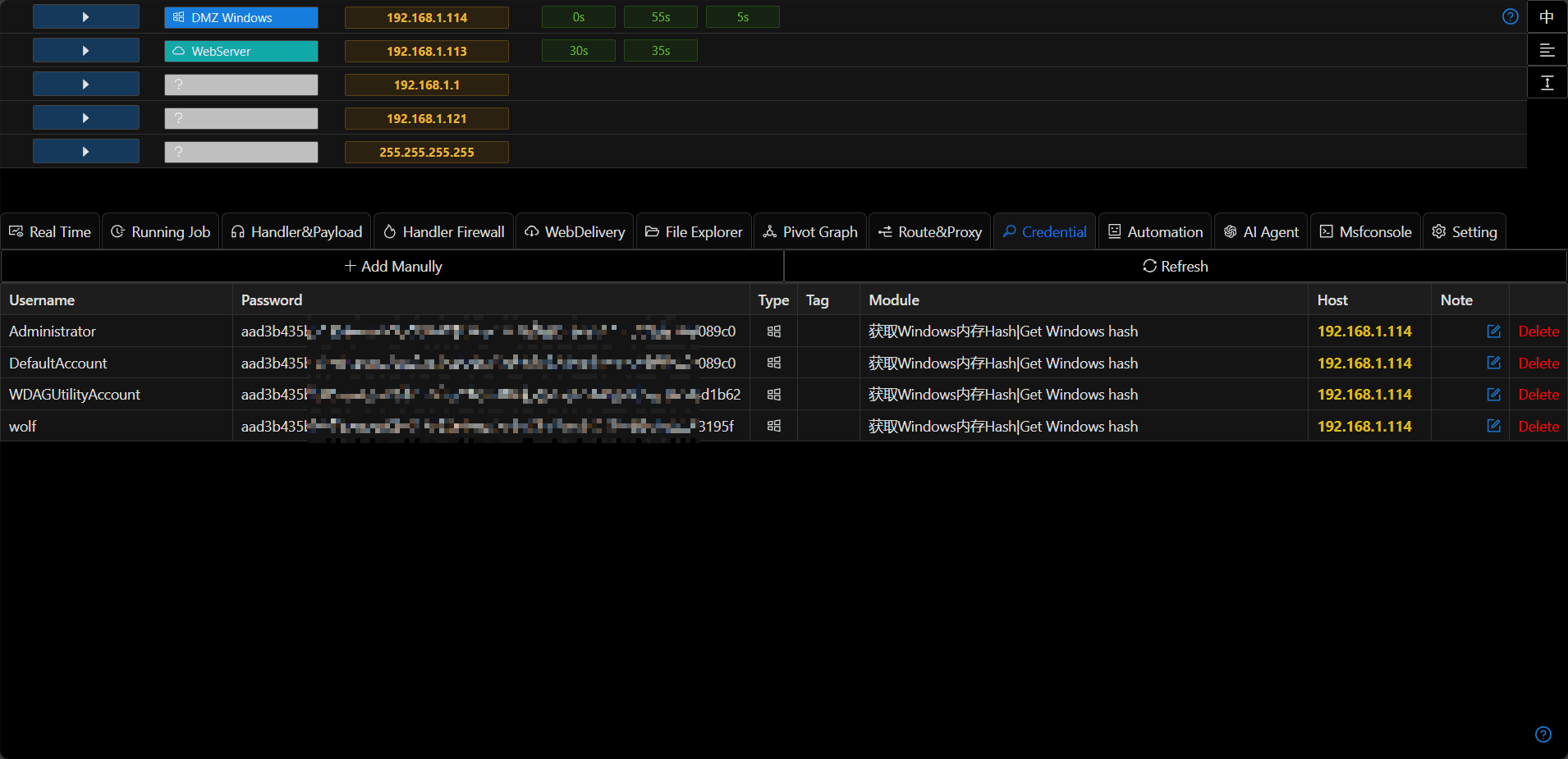Select the 55s session on DMZ Windows row

(x=661, y=17)
